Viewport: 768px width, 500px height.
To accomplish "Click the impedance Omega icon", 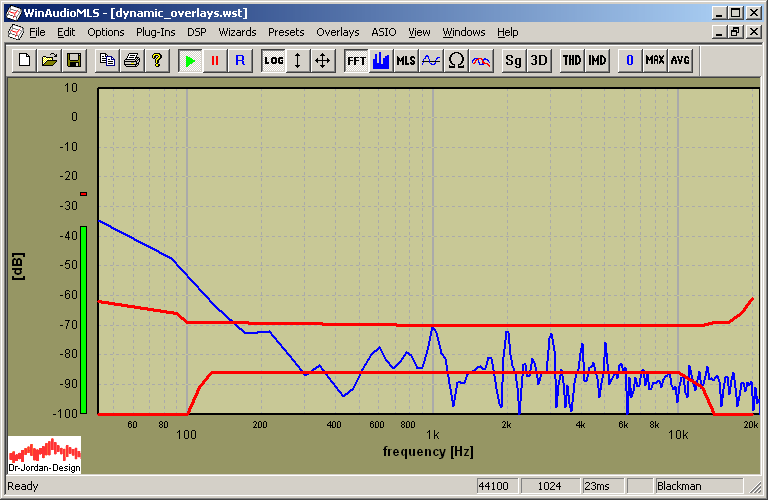I will [x=456, y=60].
